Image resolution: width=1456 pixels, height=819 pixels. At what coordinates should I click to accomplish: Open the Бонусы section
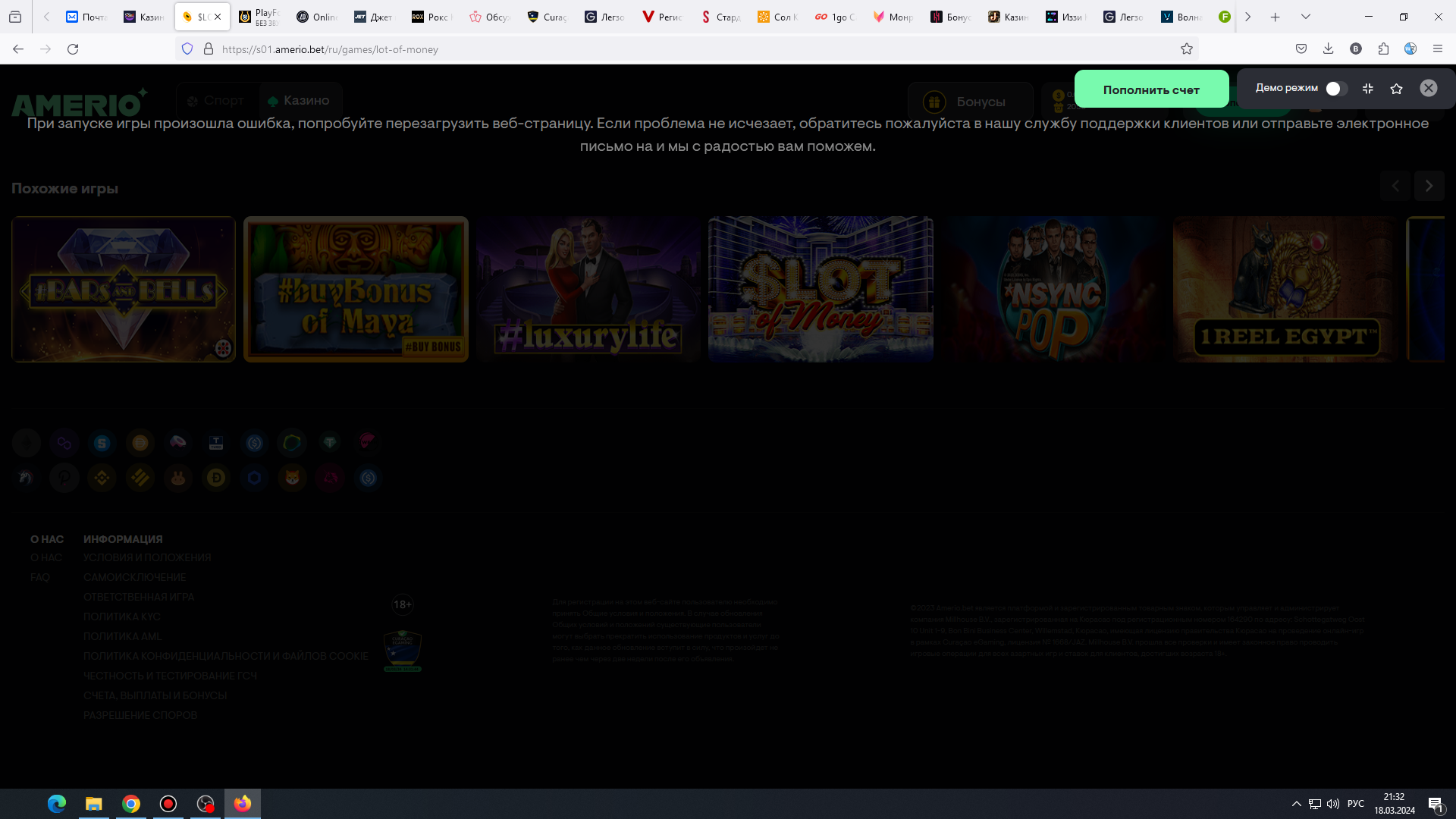971,102
